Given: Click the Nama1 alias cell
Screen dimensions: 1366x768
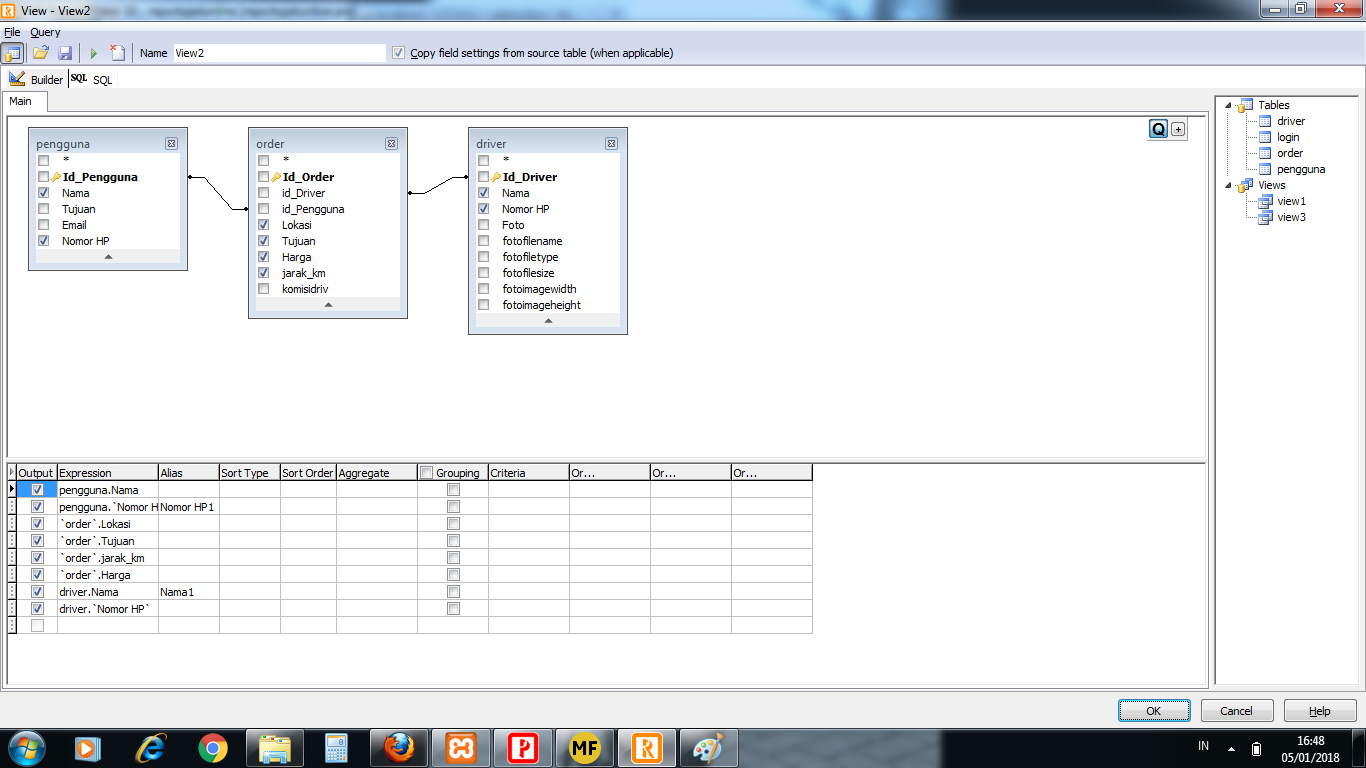Looking at the screenshot, I should [189, 592].
